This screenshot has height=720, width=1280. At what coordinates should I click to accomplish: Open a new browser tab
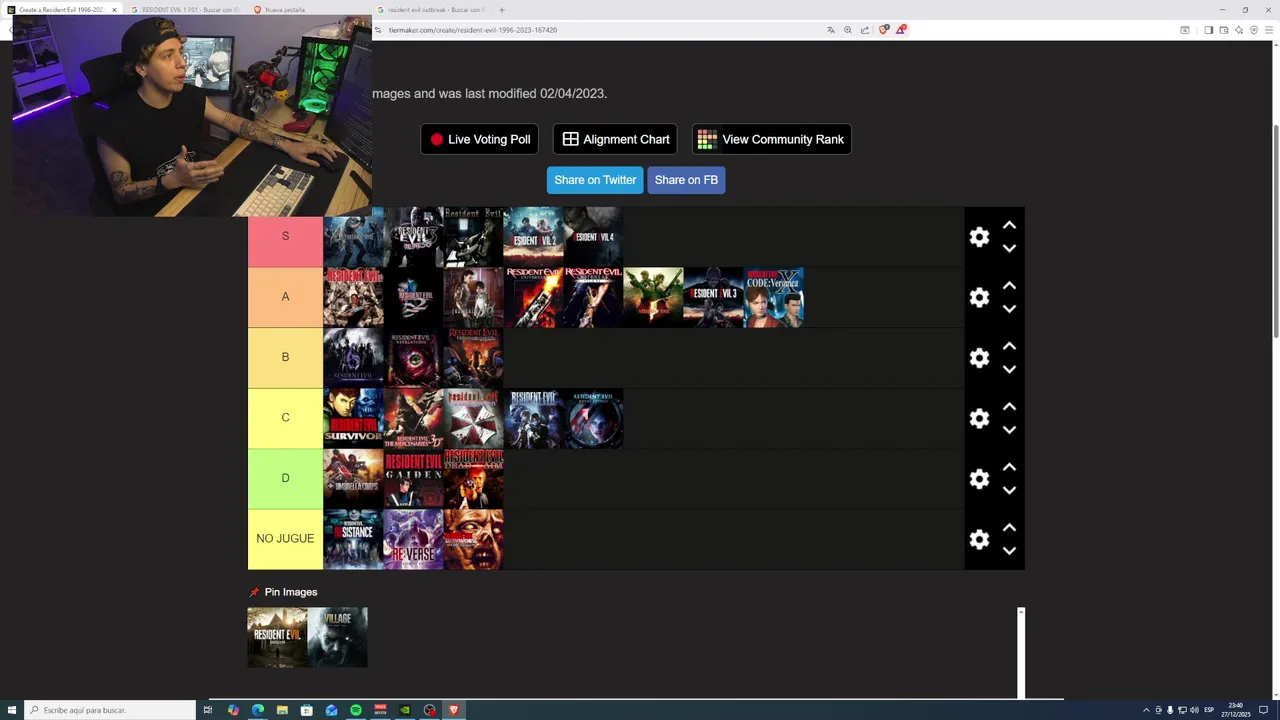click(502, 9)
